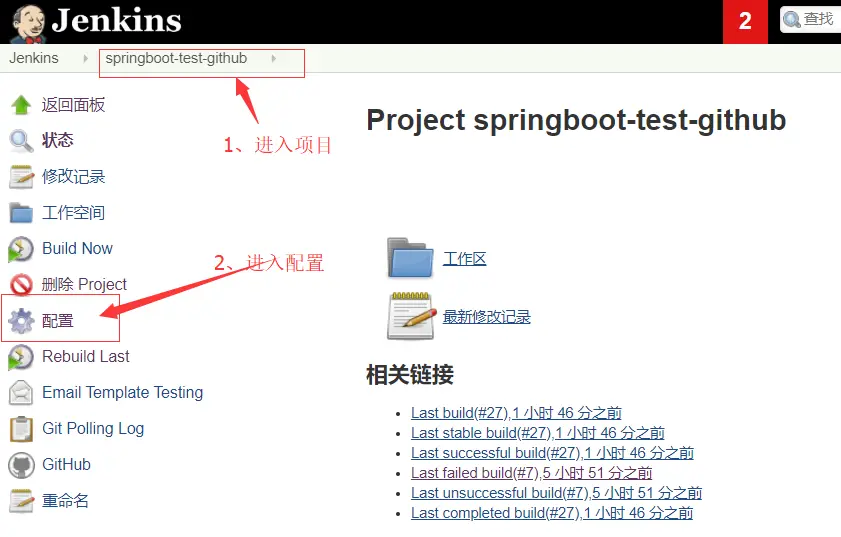Screen dimensions: 841x537
Task: Click the clipboard icon for Git Polling Log
Action: click(x=21, y=429)
